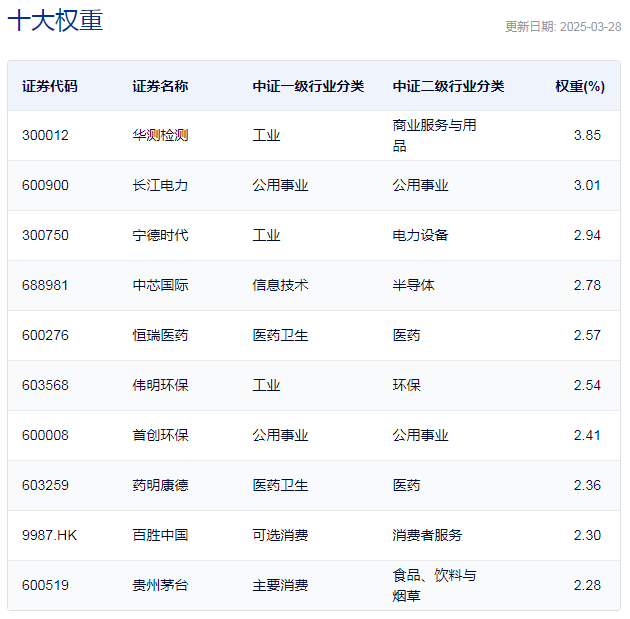Click 医药卫生 in the 药明康德 row
This screenshot has height=619, width=630.
pyautogui.click(x=280, y=485)
